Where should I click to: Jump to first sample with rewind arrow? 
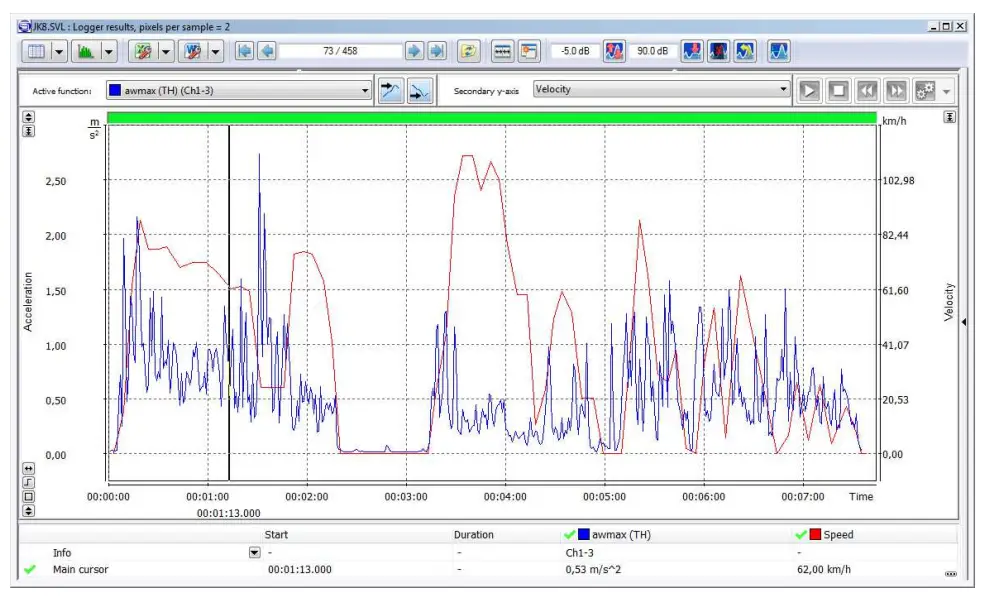click(x=244, y=51)
